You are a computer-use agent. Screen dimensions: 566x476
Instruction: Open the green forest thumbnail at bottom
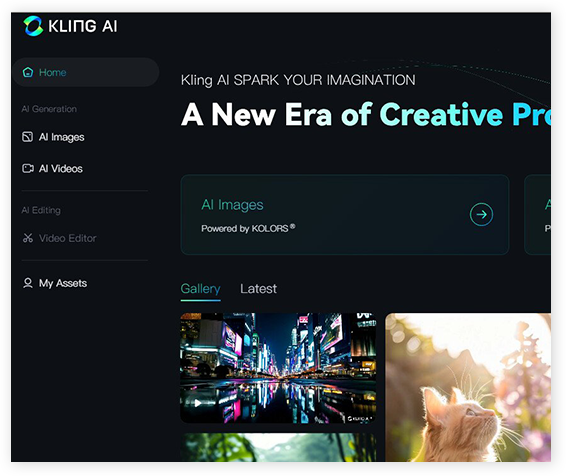tap(278, 447)
